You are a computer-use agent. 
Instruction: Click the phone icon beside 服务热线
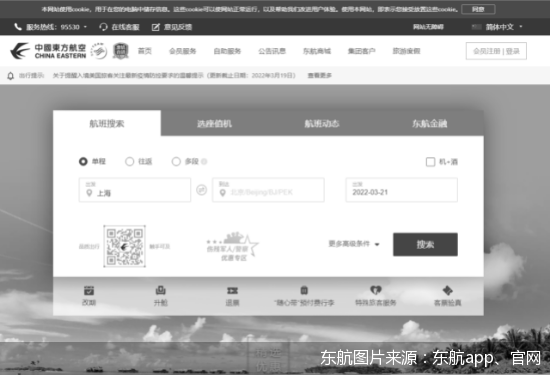click(x=18, y=27)
